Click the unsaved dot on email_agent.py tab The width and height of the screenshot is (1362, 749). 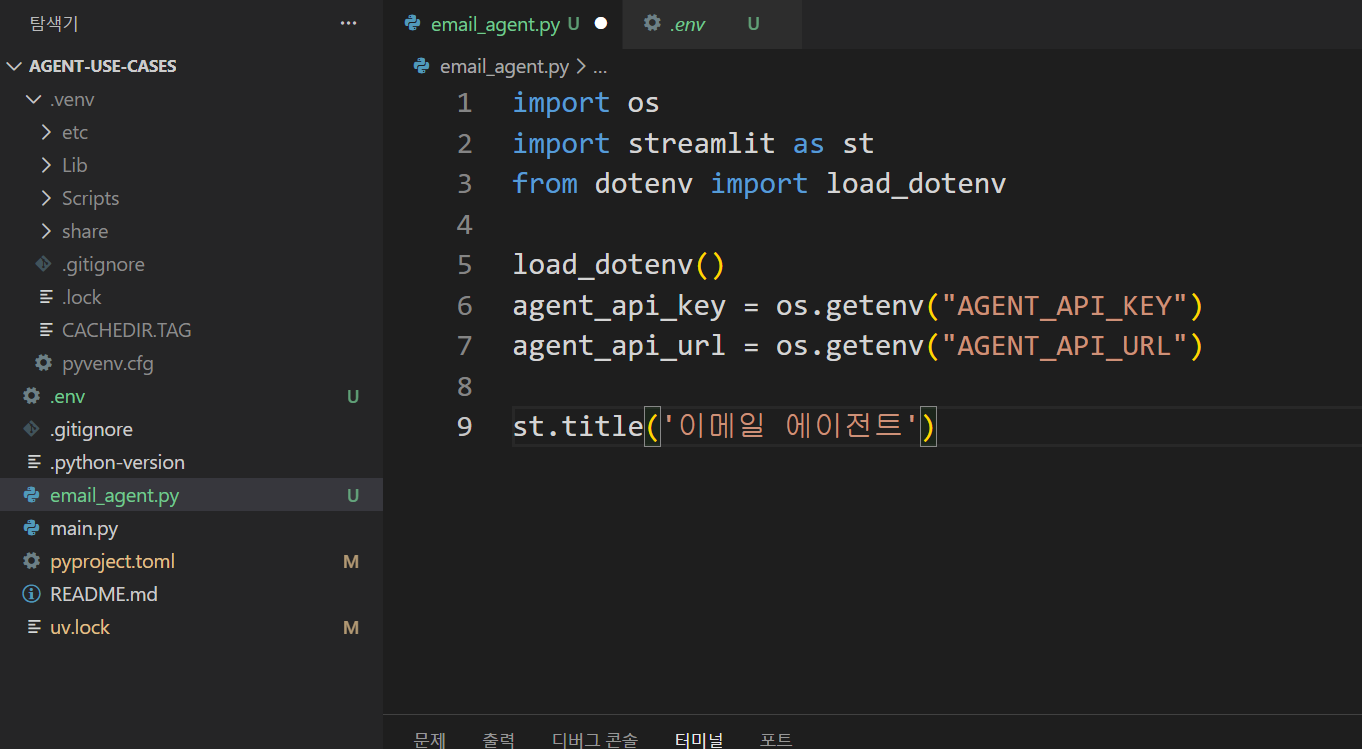click(601, 23)
